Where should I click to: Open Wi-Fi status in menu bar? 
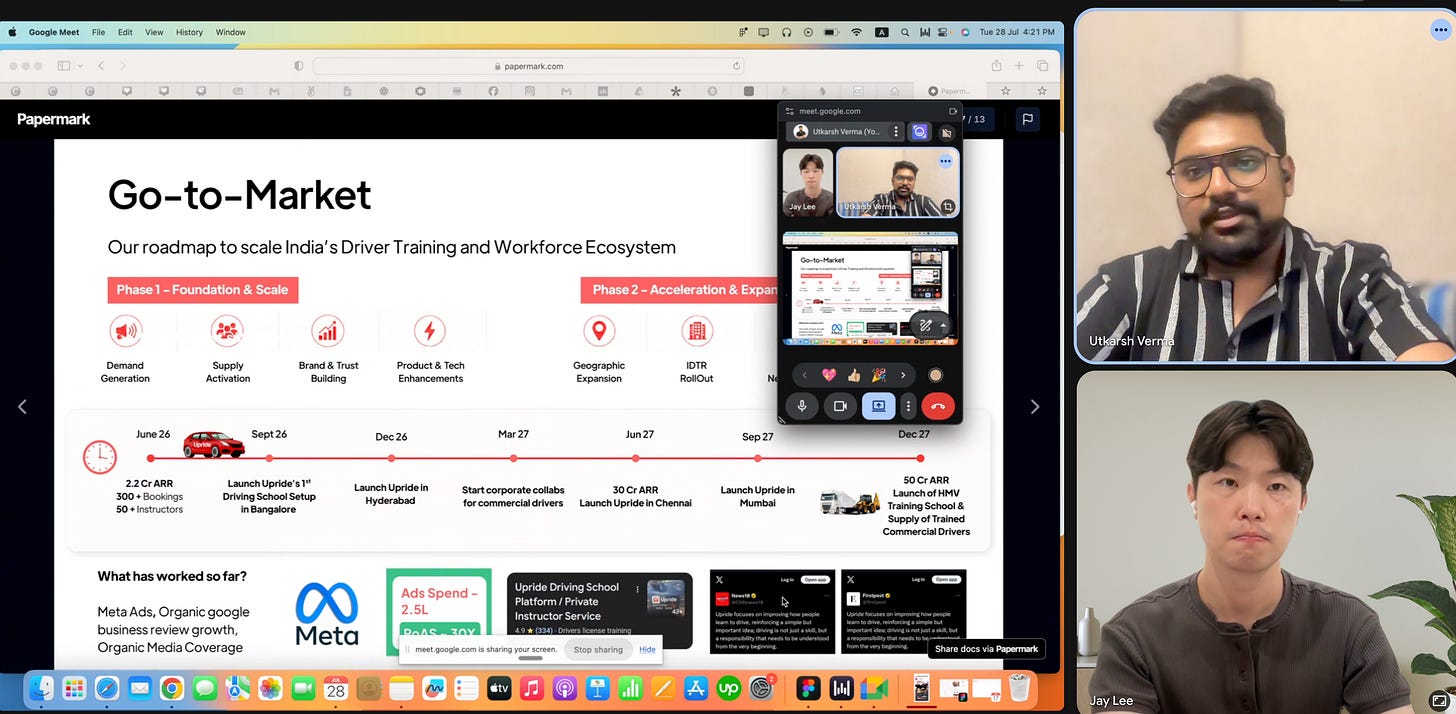tap(857, 32)
